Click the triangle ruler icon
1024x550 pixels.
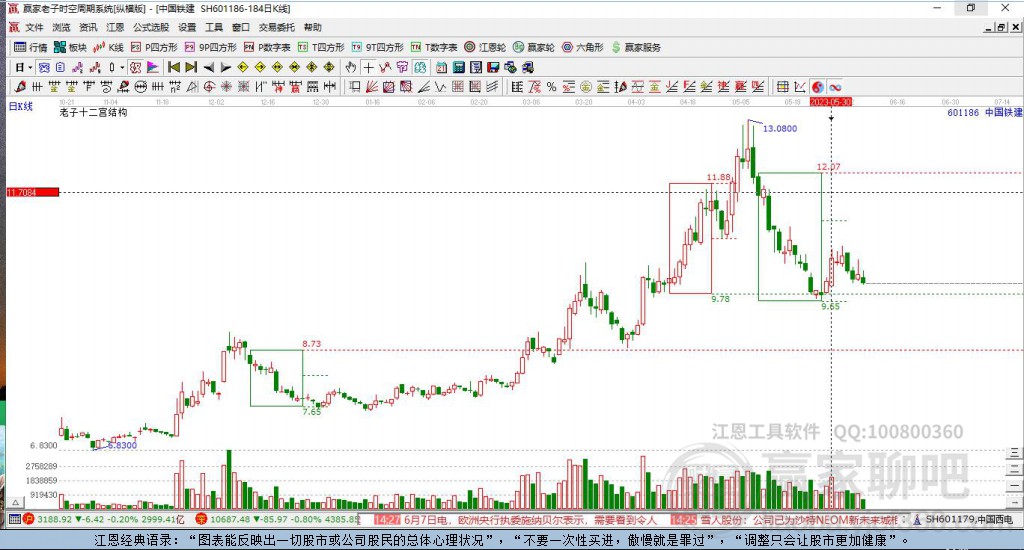[192, 86]
